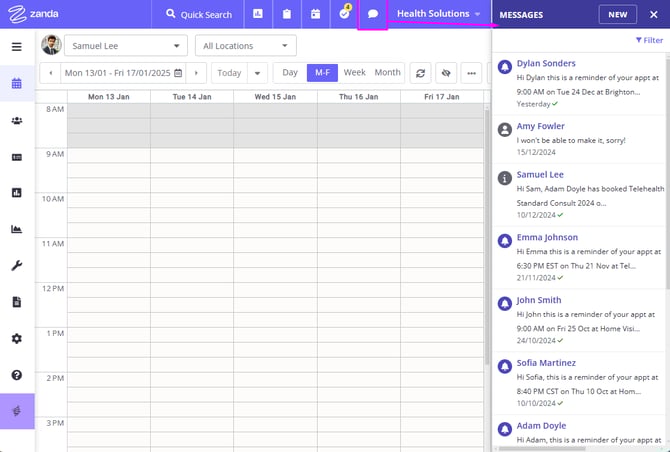Go to next date range arrow

pos(198,73)
